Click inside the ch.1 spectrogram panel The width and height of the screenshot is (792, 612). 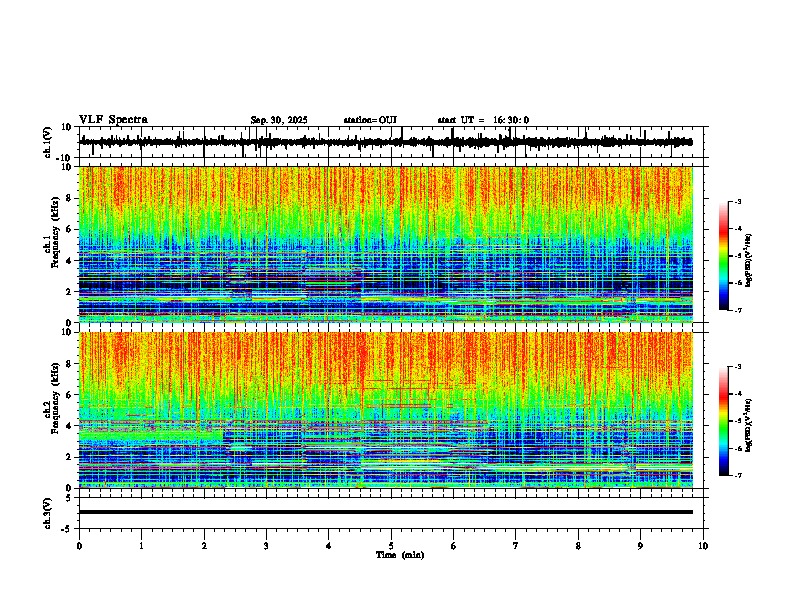385,244
